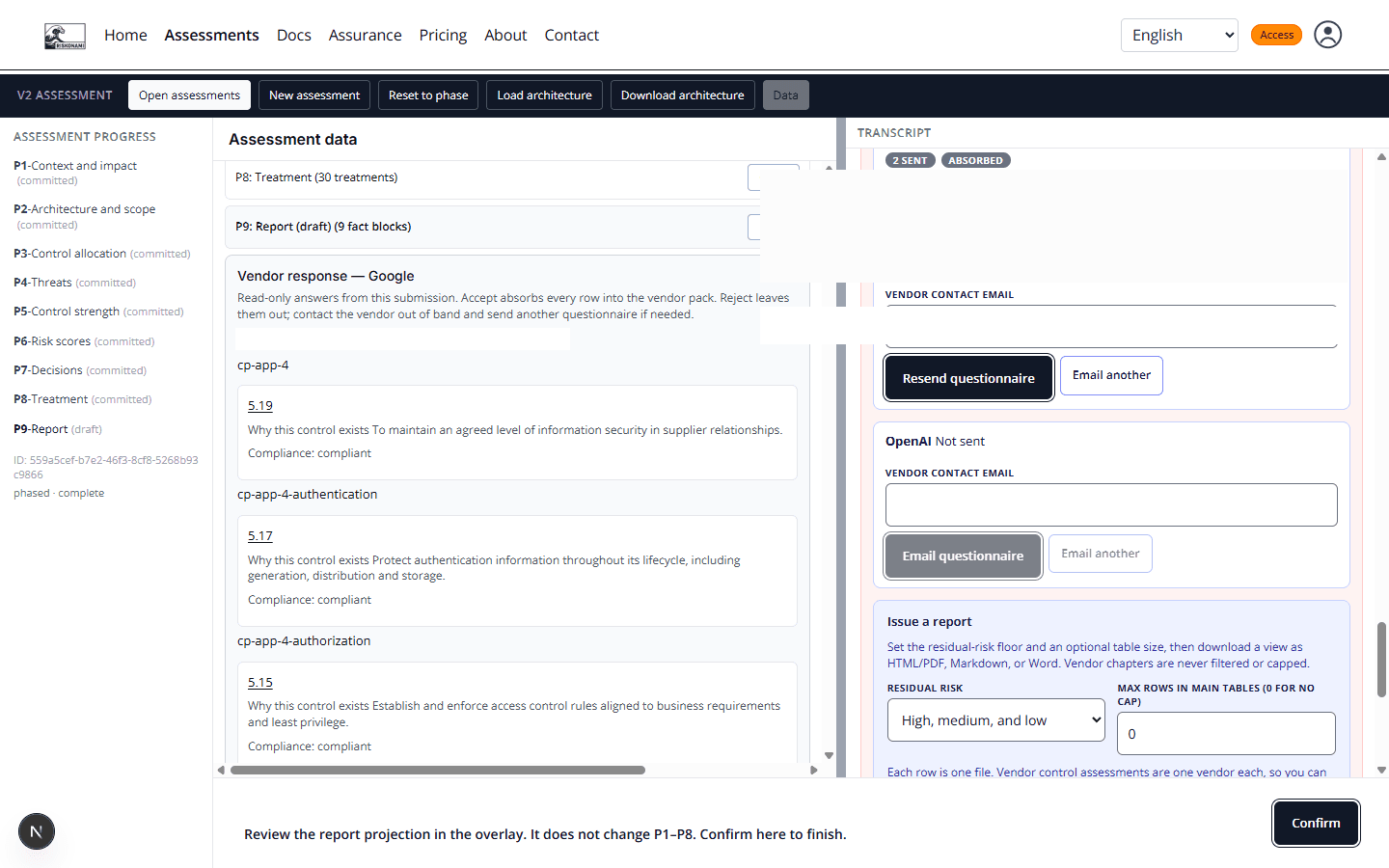Viewport: 1389px width, 868px height.
Task: Focus the OpenAI vendor contact email field
Action: pyautogui.click(x=1111, y=504)
